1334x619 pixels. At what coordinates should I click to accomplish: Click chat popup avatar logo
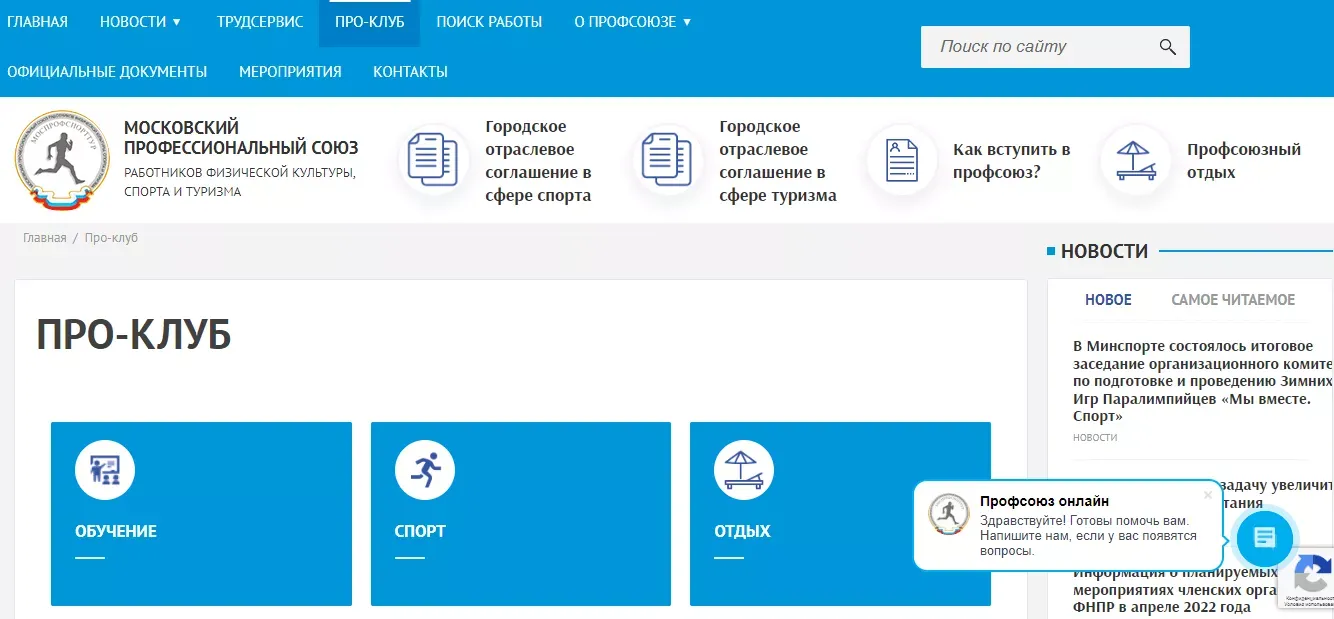pos(948,514)
